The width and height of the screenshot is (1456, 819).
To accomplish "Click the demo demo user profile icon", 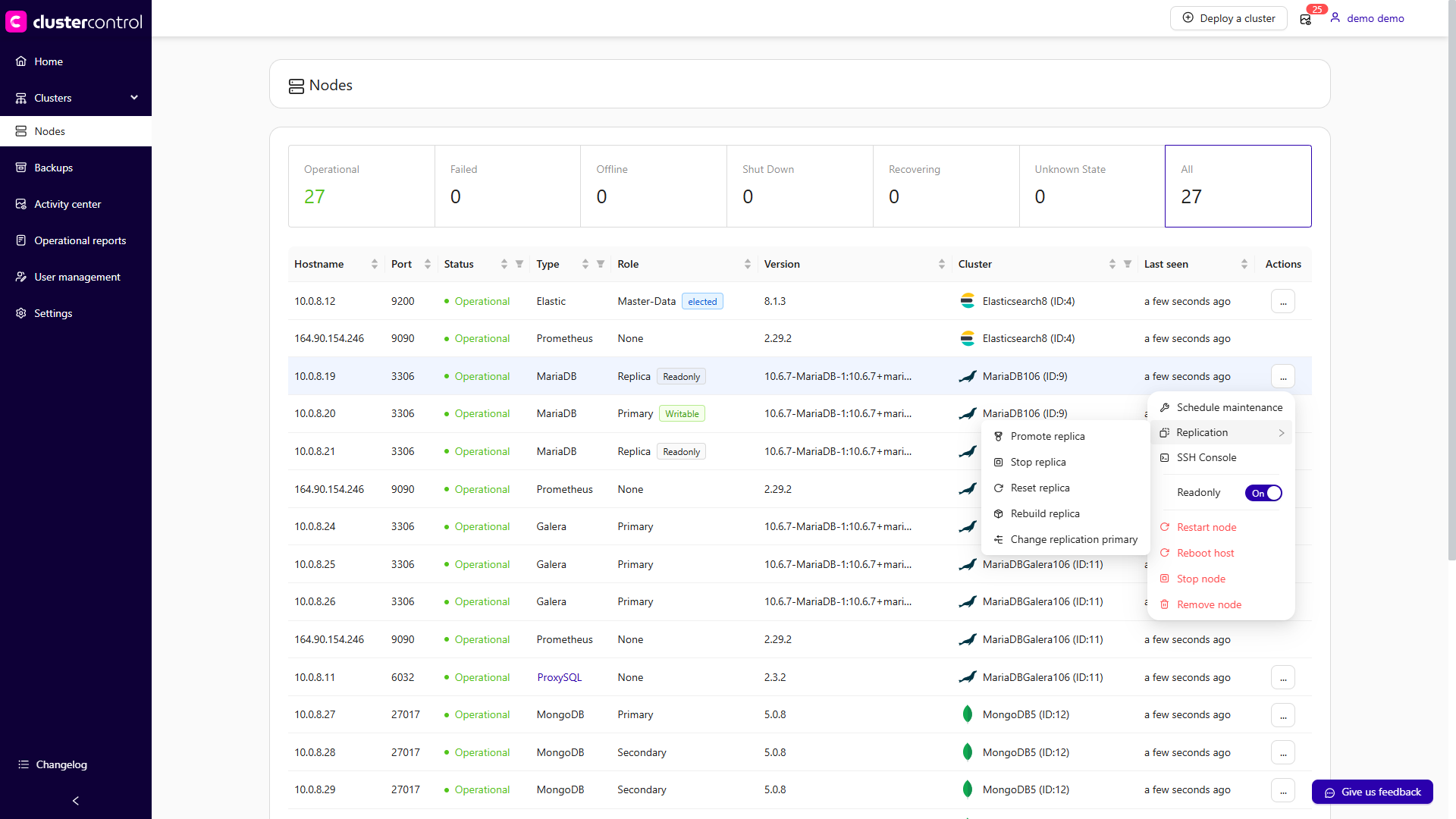I will pyautogui.click(x=1335, y=17).
